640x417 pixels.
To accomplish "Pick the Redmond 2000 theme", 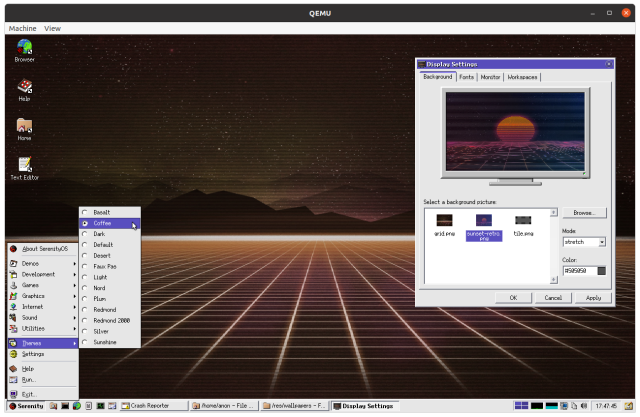I will [x=110, y=320].
